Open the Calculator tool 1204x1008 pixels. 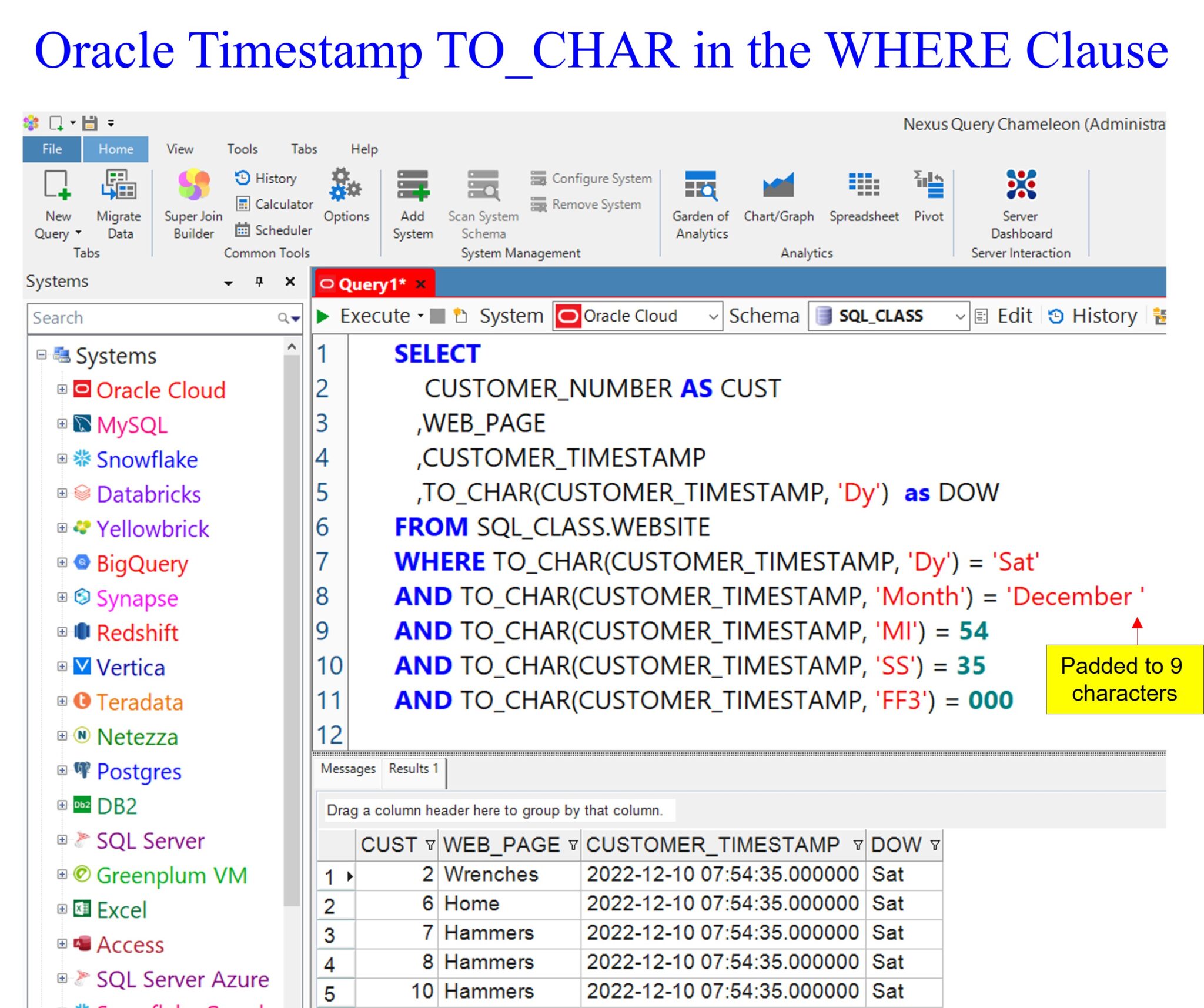275,204
